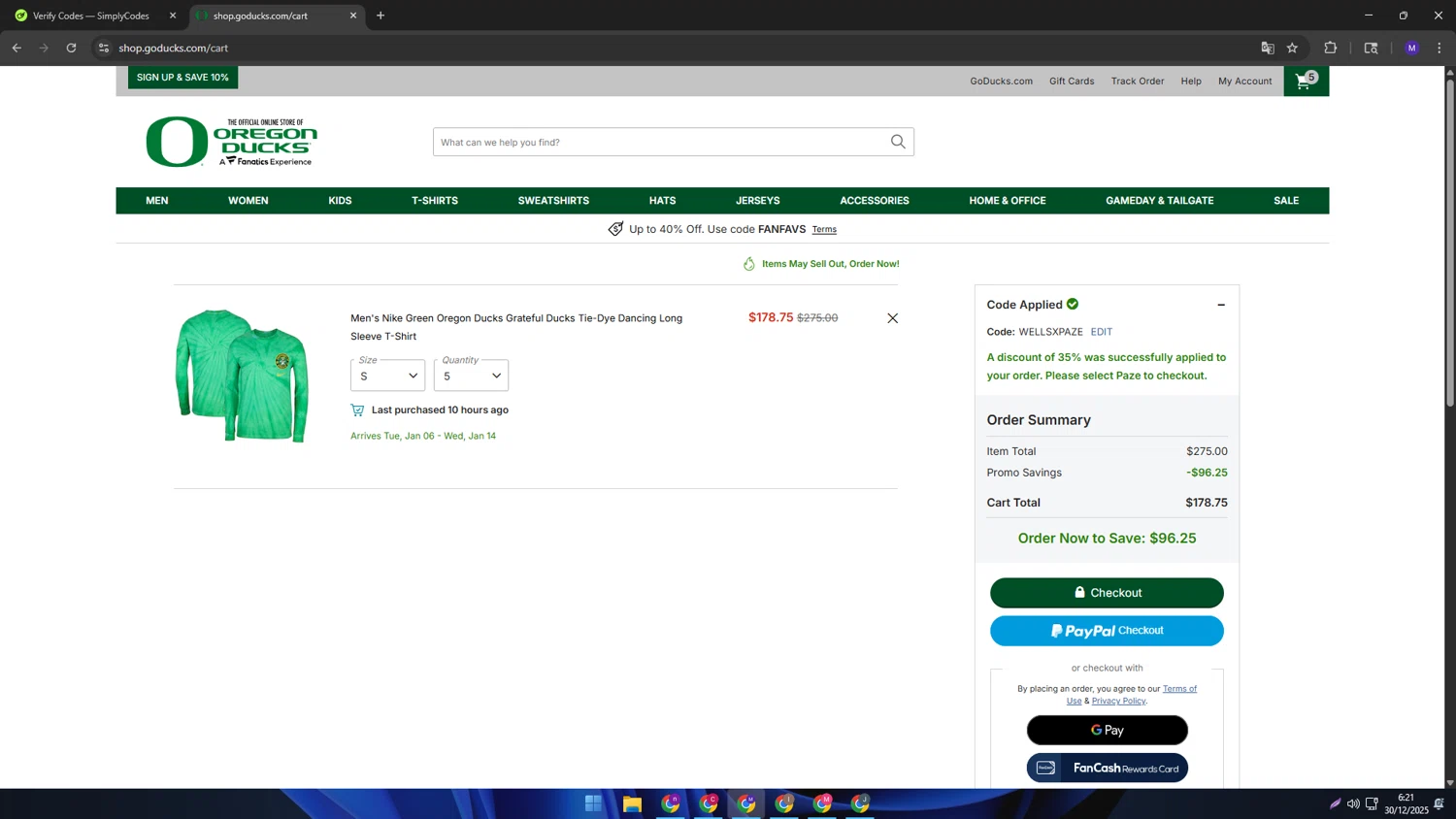Viewport: 1456px width, 819px height.
Task: Open the HATS navigation menu
Action: tap(663, 201)
